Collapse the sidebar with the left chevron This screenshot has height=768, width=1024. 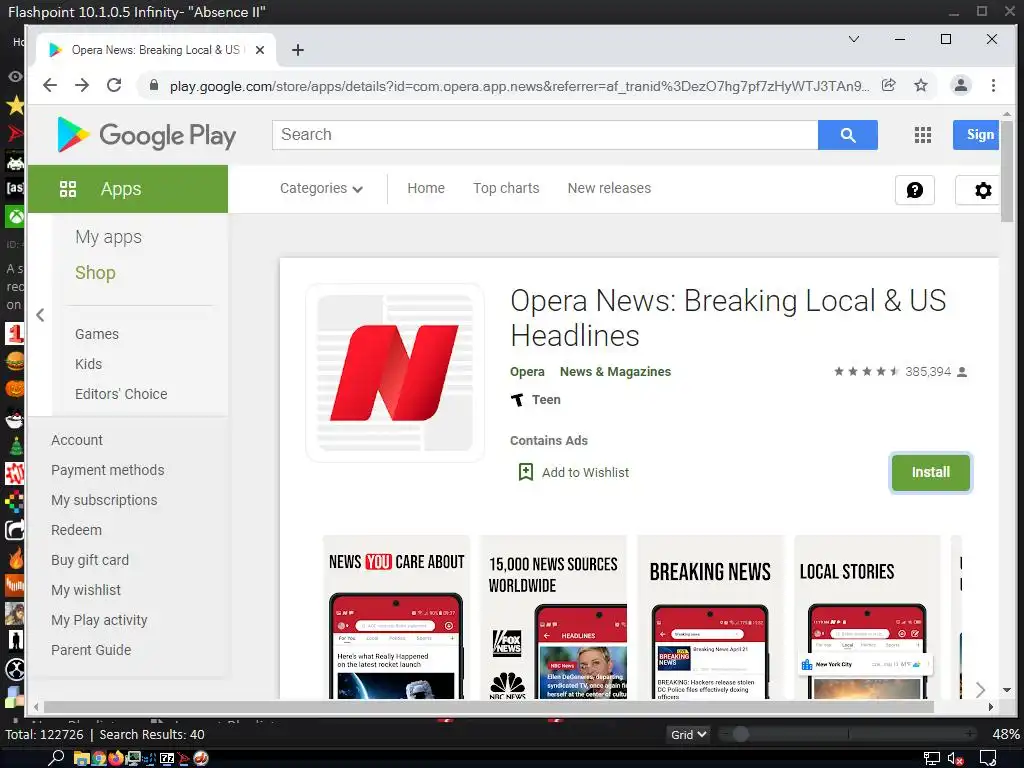tap(40, 315)
